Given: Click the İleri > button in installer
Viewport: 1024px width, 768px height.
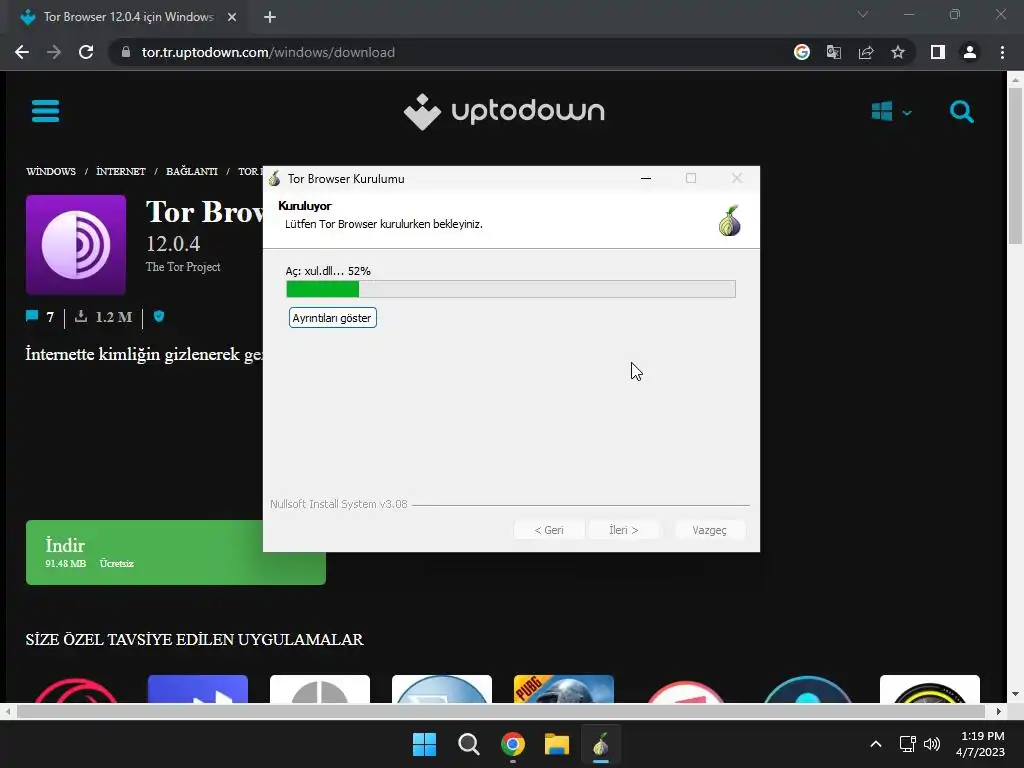Looking at the screenshot, I should tap(624, 530).
